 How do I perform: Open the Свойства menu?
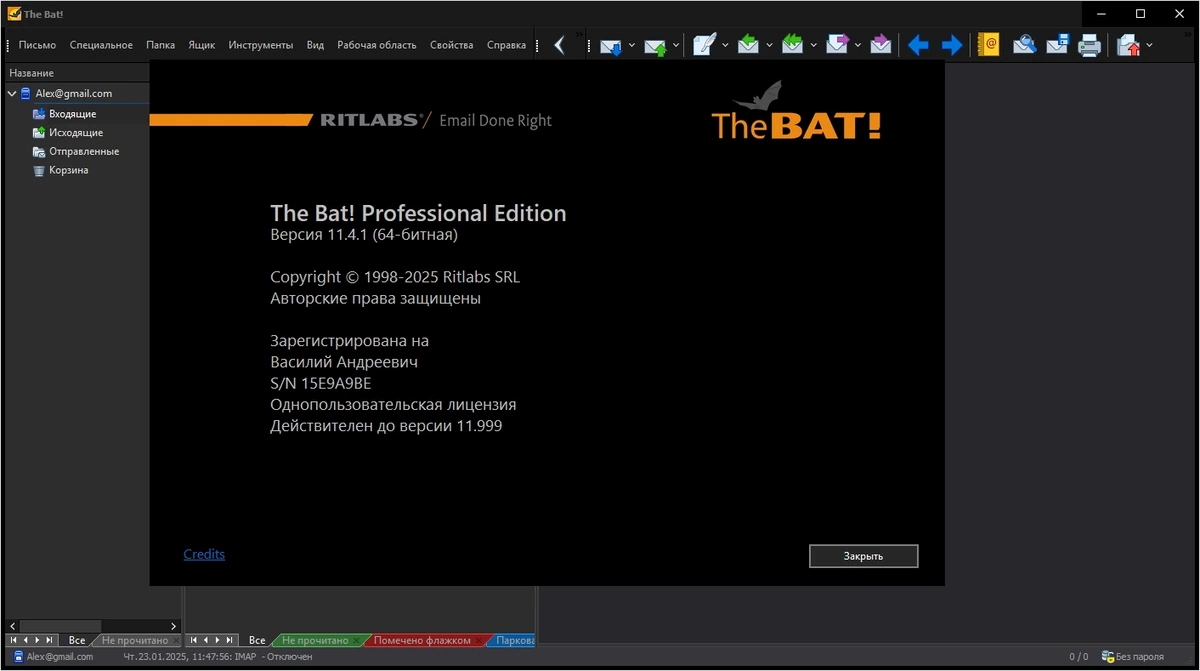pyautogui.click(x=452, y=45)
